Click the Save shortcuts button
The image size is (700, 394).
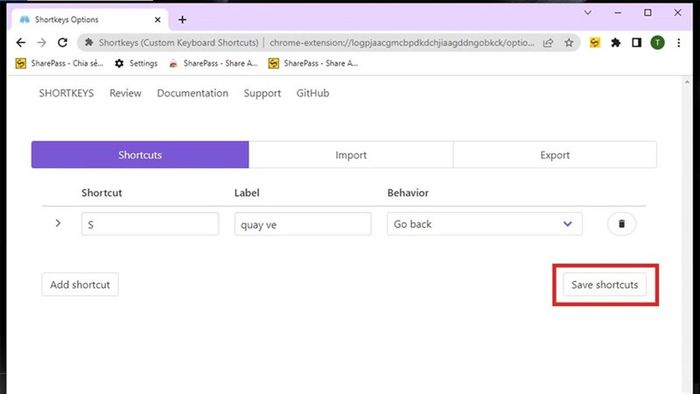[x=604, y=285]
